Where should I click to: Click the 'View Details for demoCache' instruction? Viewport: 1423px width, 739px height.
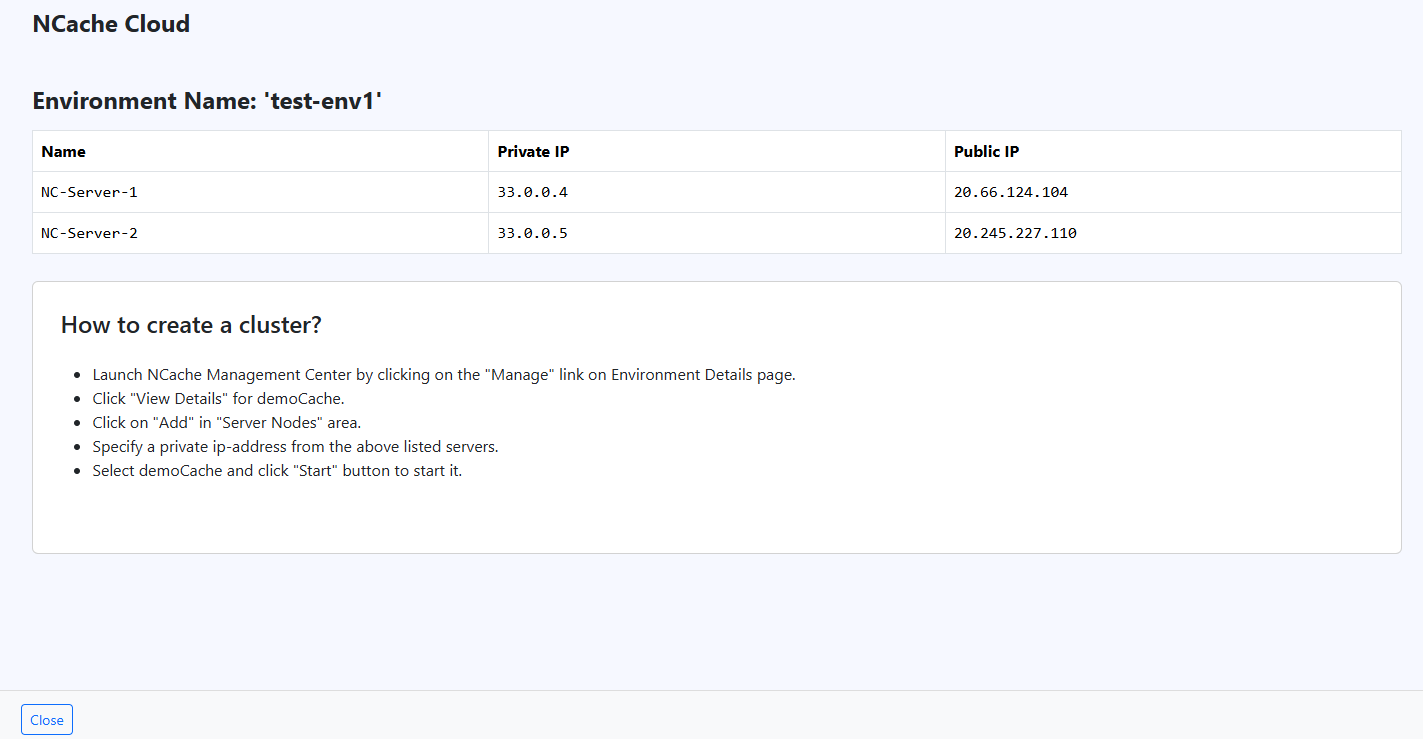coord(218,399)
